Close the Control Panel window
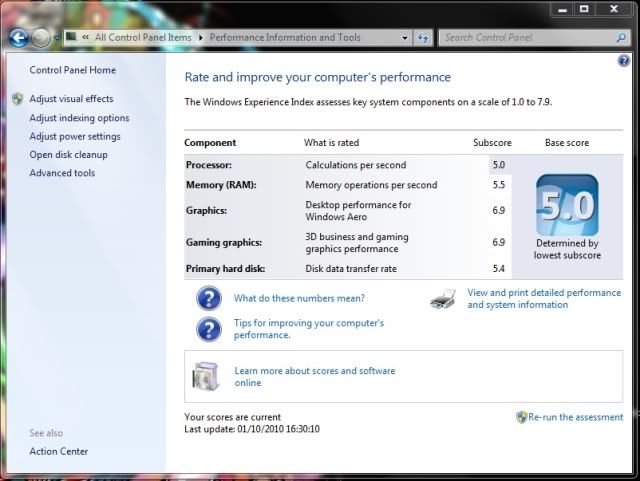Image resolution: width=640 pixels, height=481 pixels. 613,9
